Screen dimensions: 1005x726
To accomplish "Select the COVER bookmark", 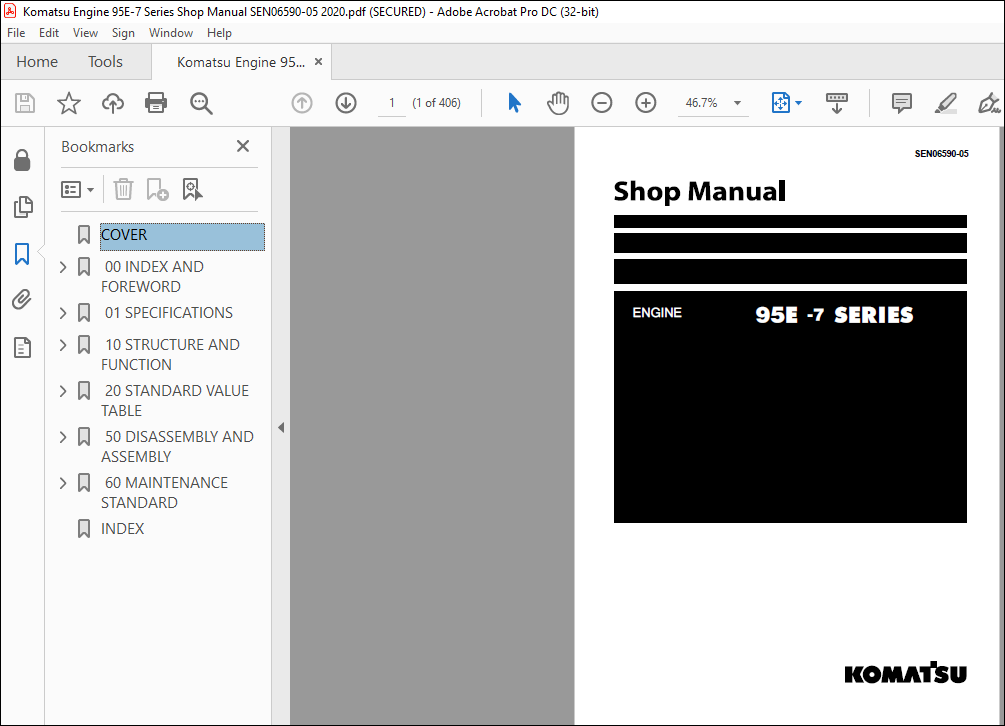I will 182,236.
